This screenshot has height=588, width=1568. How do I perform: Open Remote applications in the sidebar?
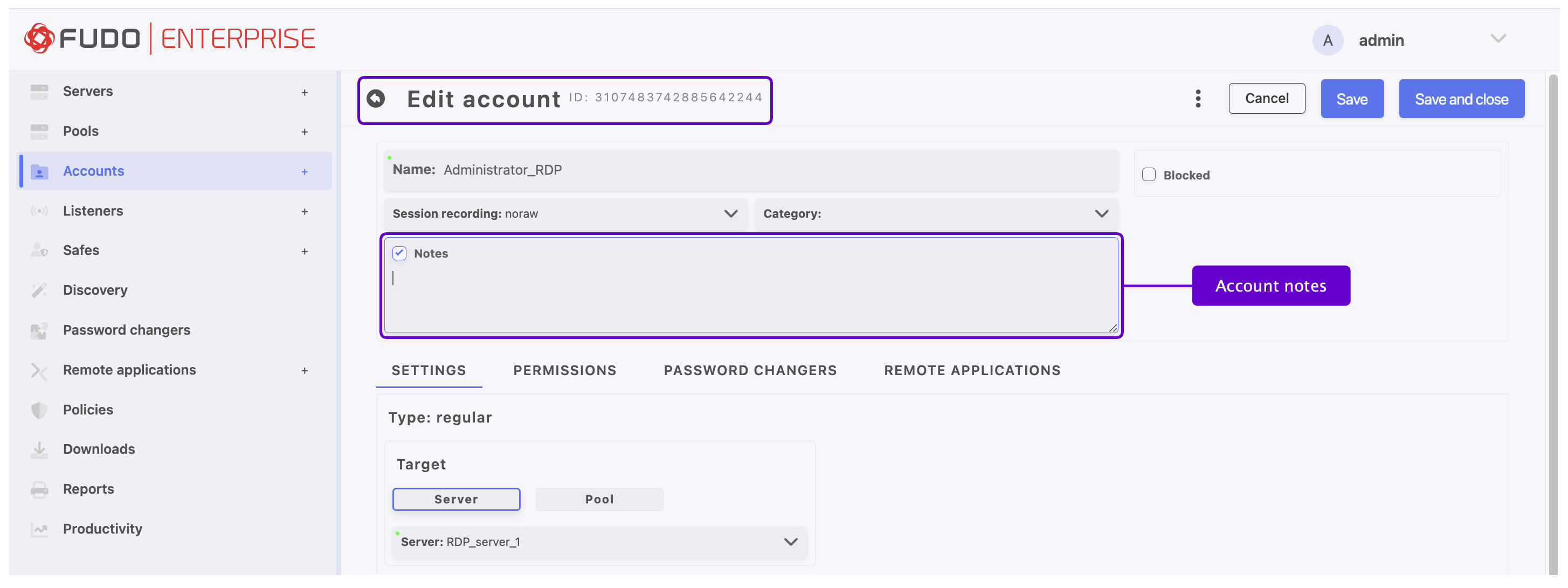point(175,370)
